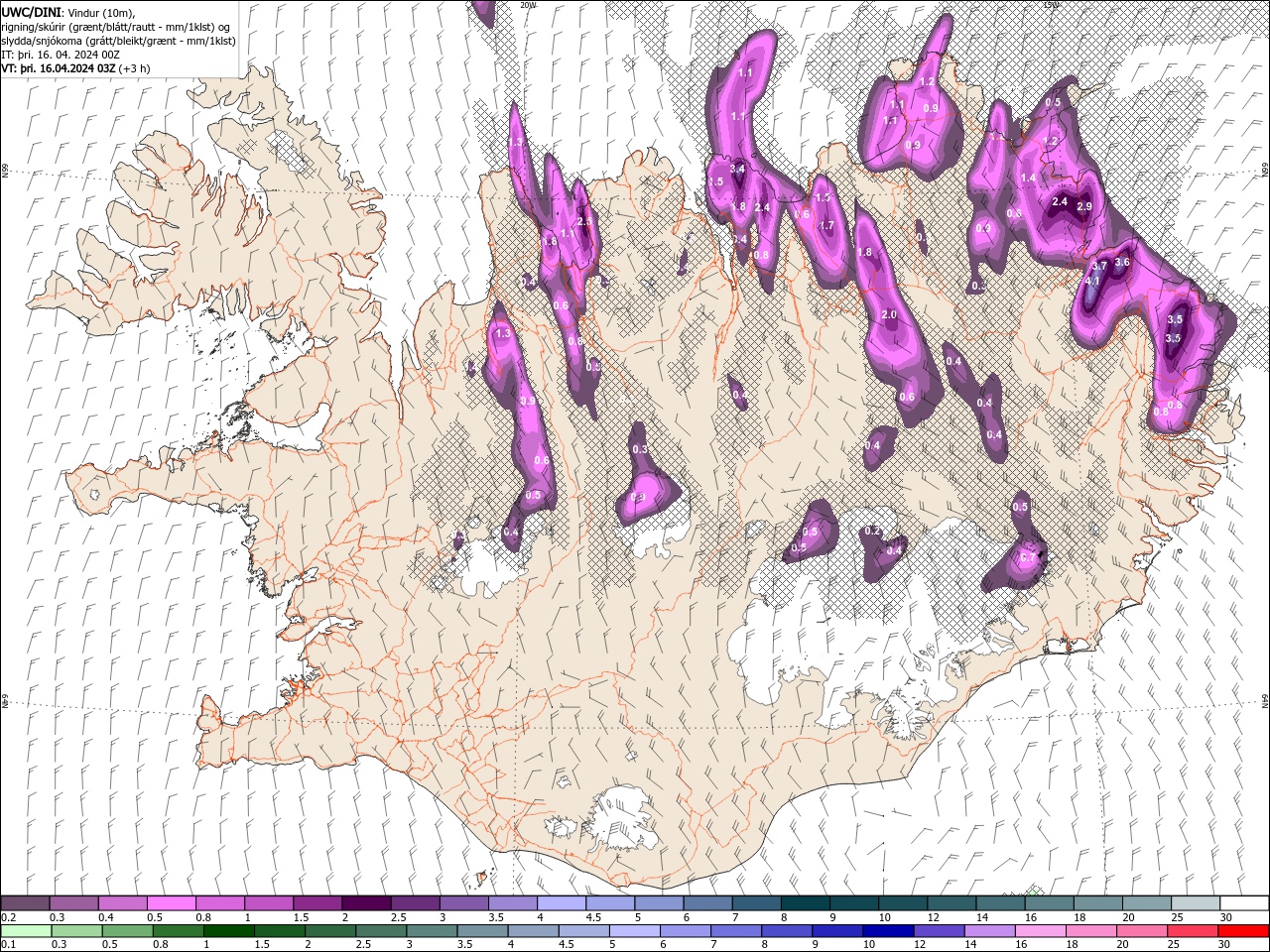Click the 2.0 snowfall value on the map
1270x952 pixels.
(889, 314)
